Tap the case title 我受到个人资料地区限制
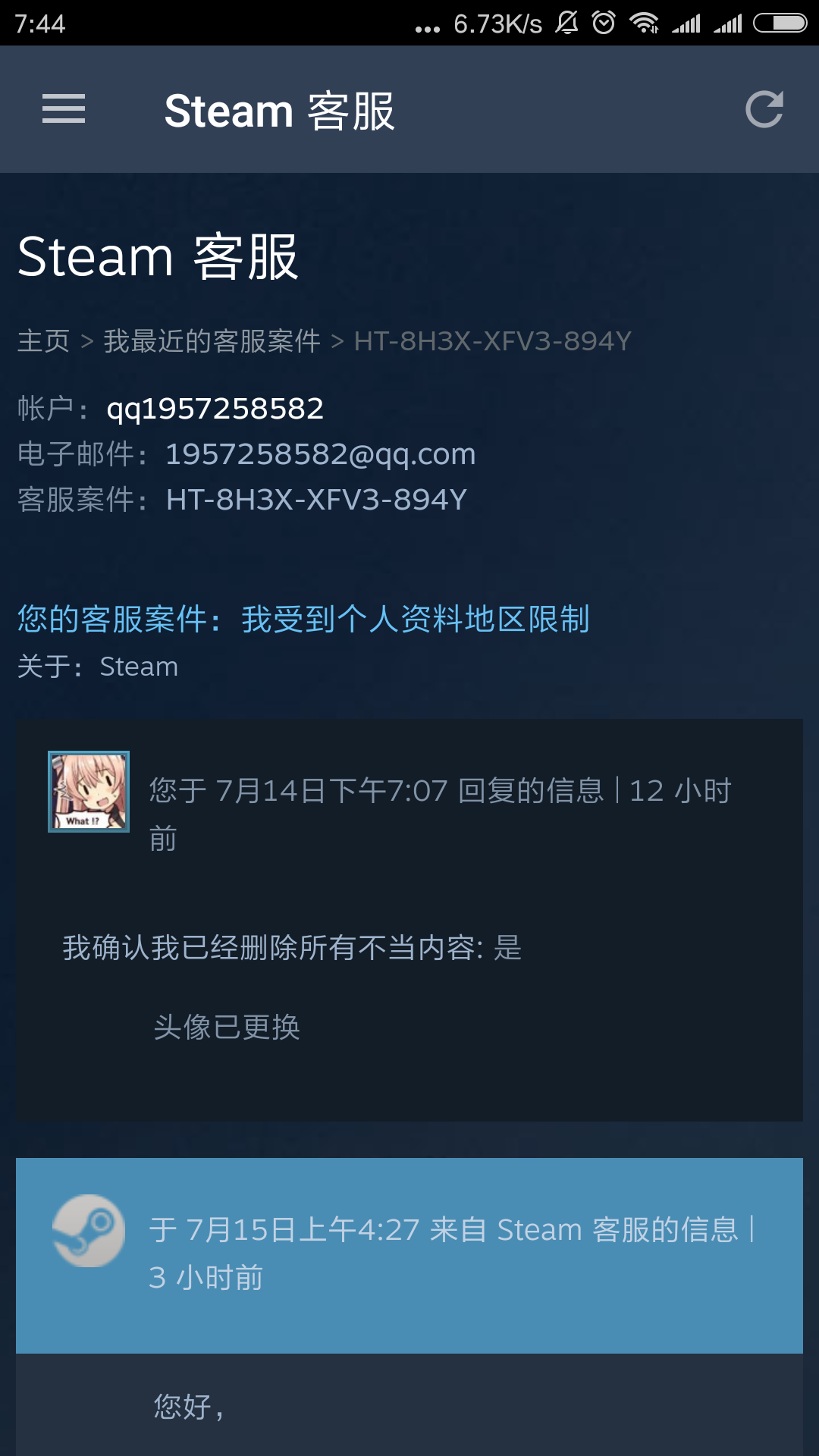The image size is (819, 1456). (416, 620)
